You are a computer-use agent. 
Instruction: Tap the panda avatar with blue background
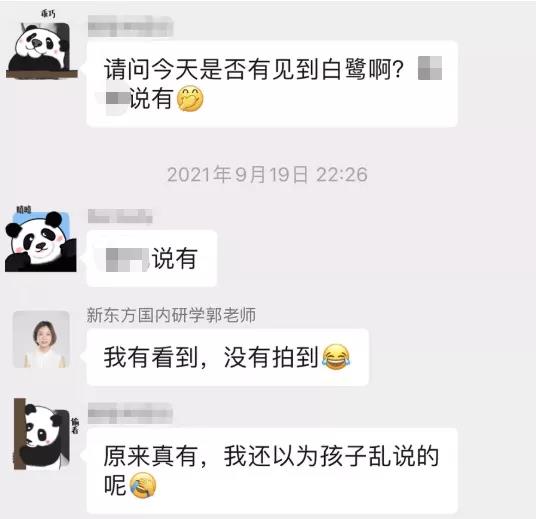(41, 239)
